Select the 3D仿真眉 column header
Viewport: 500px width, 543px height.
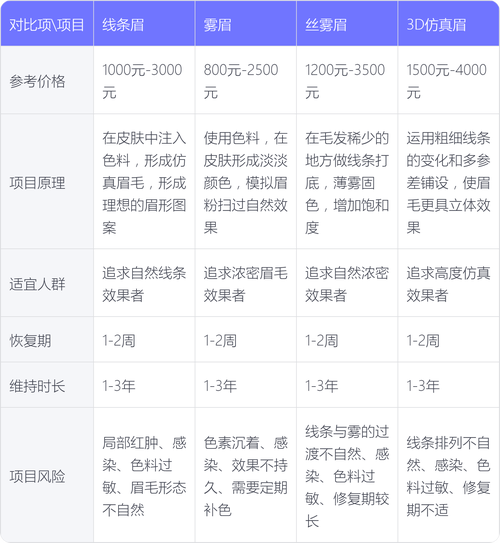449,23
